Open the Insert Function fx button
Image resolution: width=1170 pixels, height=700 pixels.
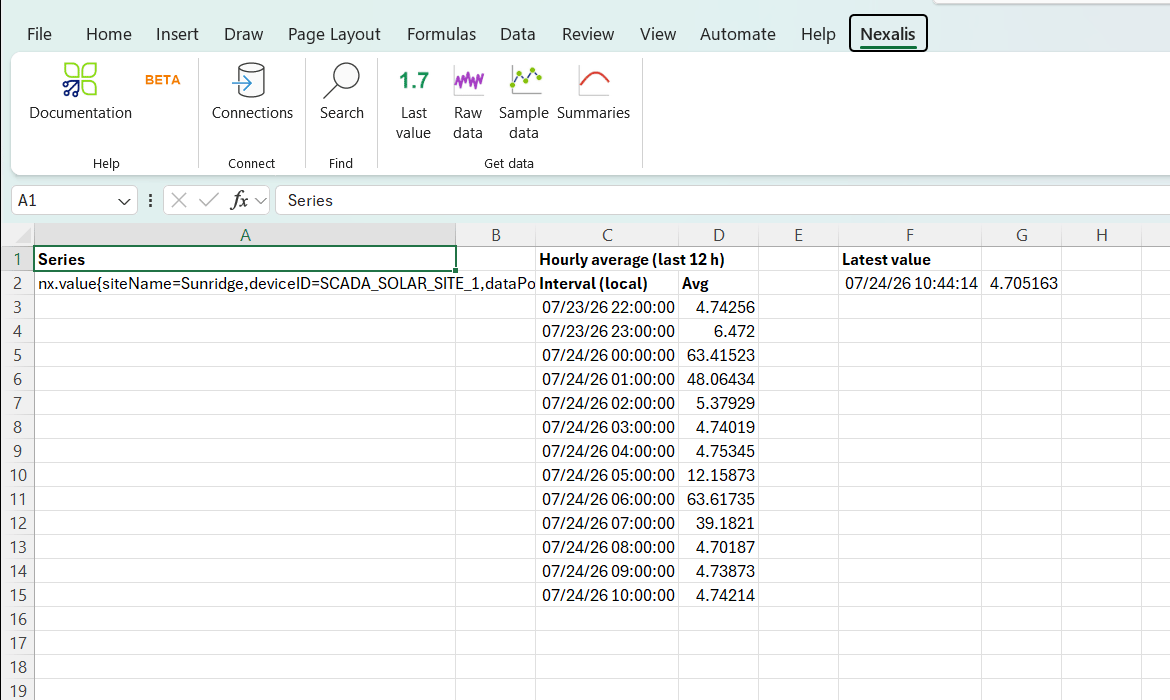tap(239, 200)
